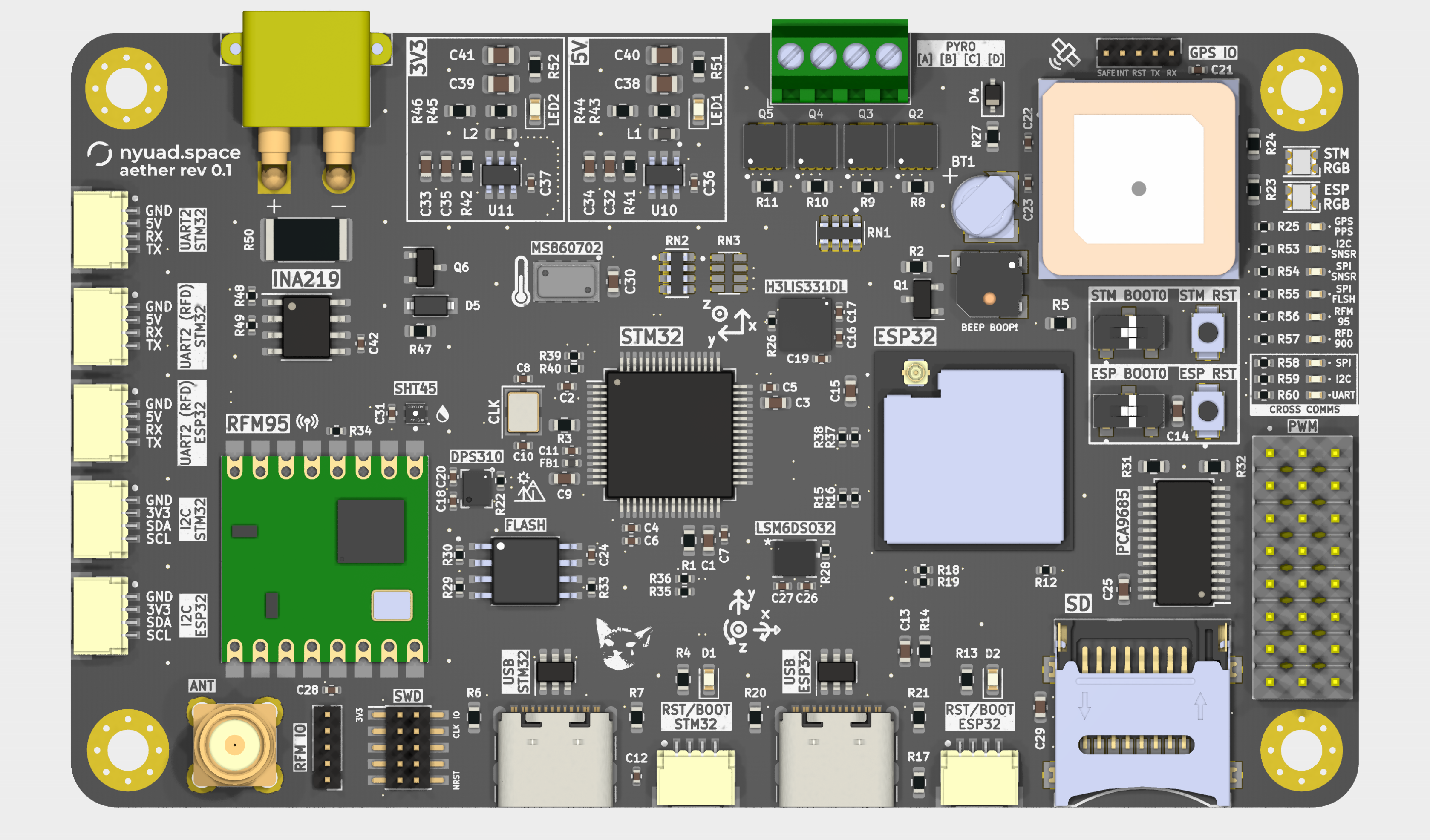Click the green RFM95 radio module
The image size is (1430, 840).
pyautogui.click(x=325, y=559)
